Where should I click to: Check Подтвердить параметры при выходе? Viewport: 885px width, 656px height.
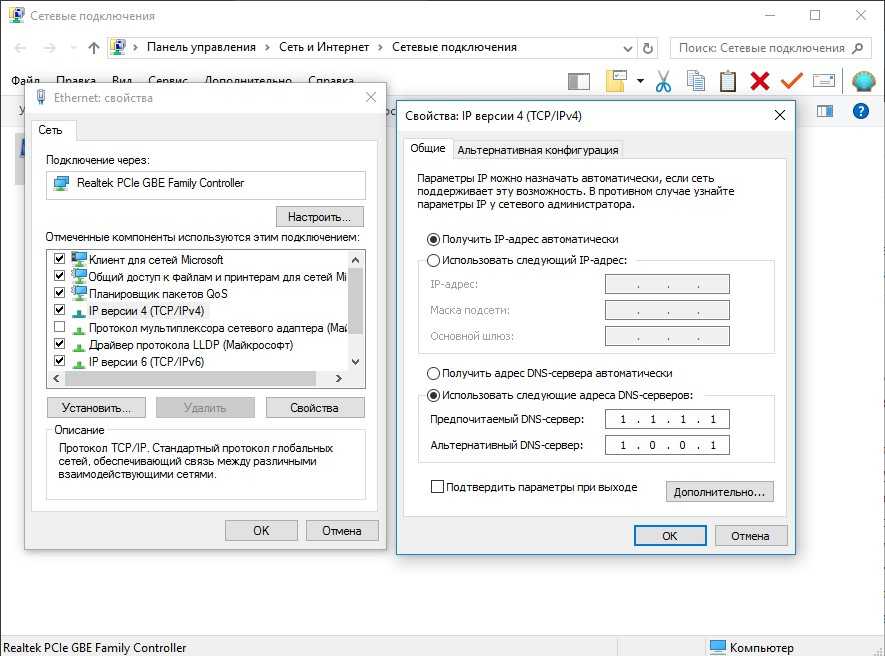tap(437, 487)
